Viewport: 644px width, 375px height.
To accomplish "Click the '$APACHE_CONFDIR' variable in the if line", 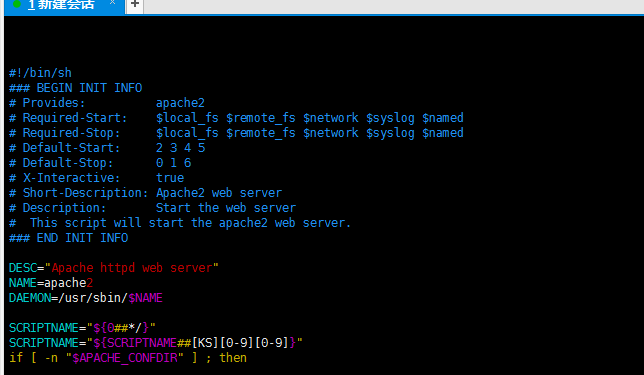I will (125, 358).
